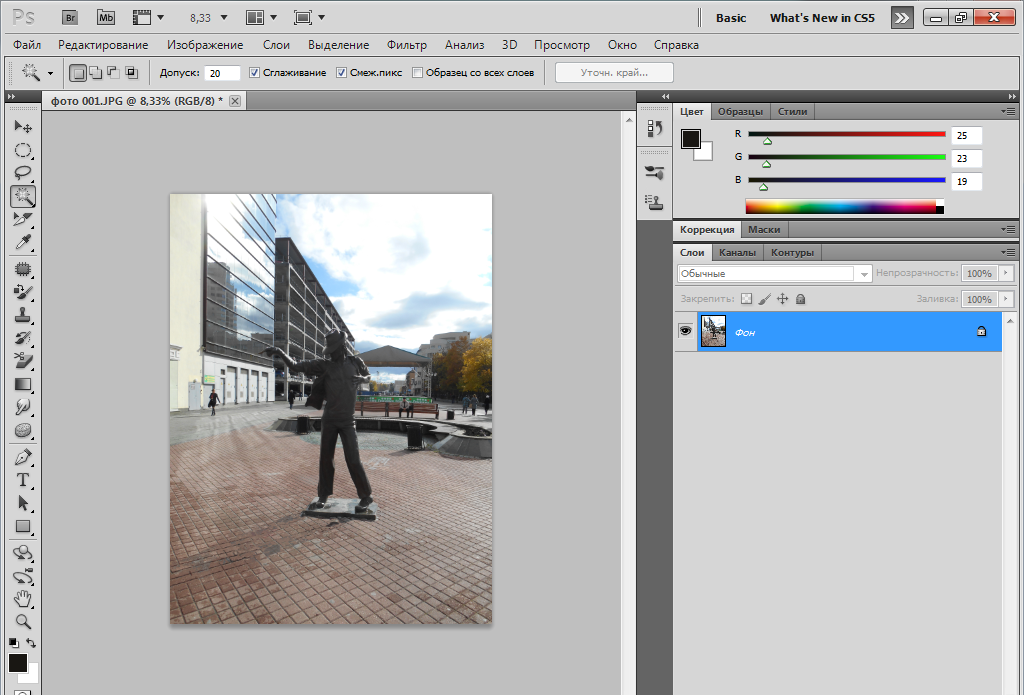Select the Lasso tool
The width and height of the screenshot is (1024, 695).
(x=23, y=173)
